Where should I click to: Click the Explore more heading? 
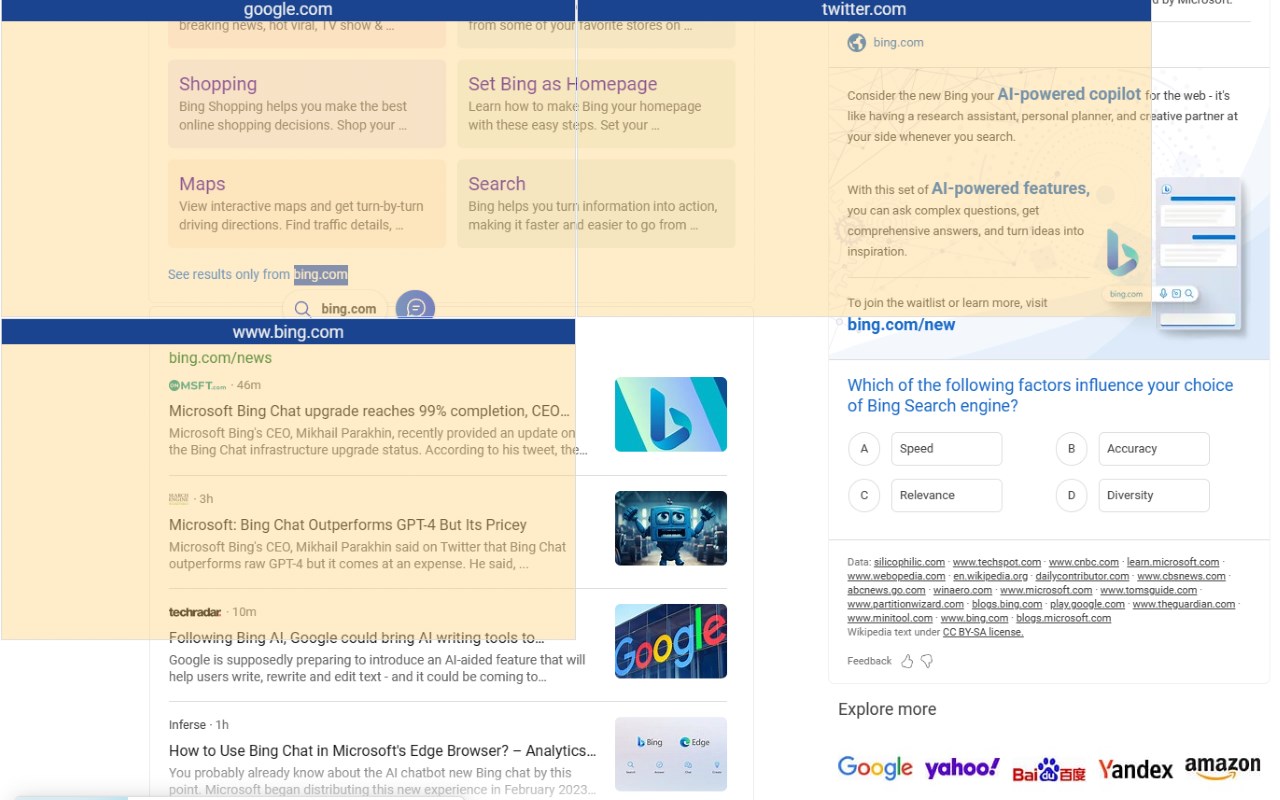point(887,709)
